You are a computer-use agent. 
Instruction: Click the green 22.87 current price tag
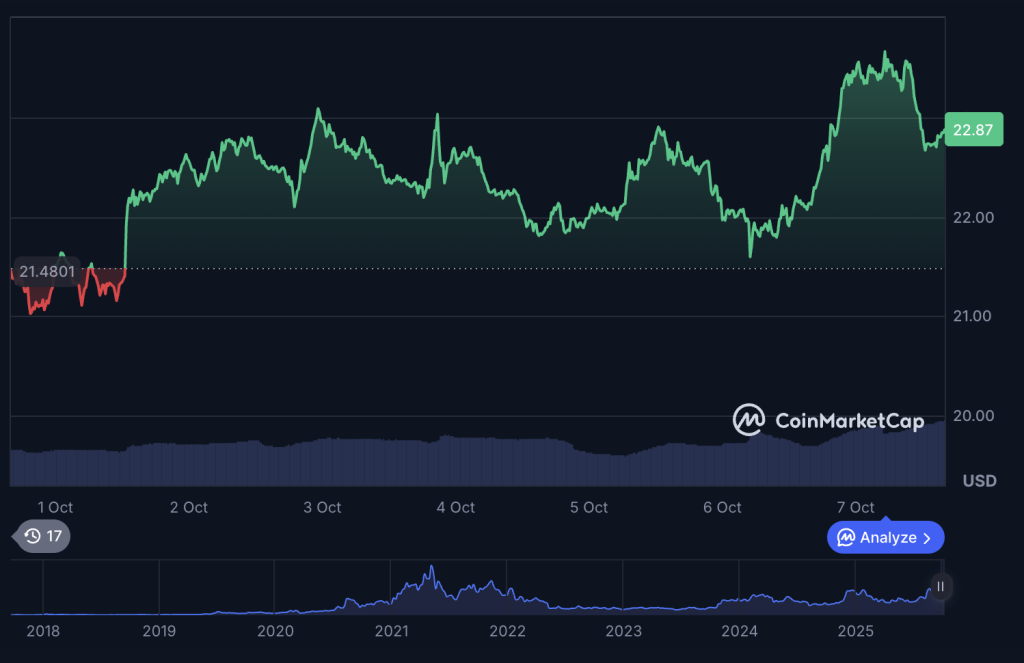click(x=972, y=130)
